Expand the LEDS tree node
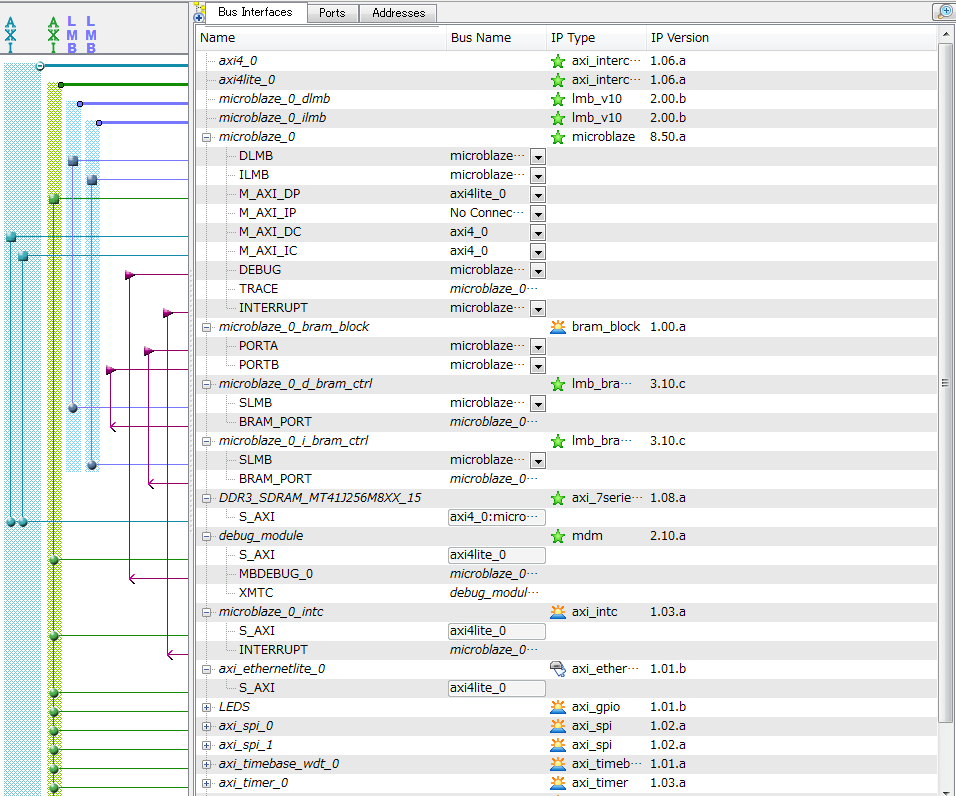The image size is (956, 796). click(x=207, y=707)
